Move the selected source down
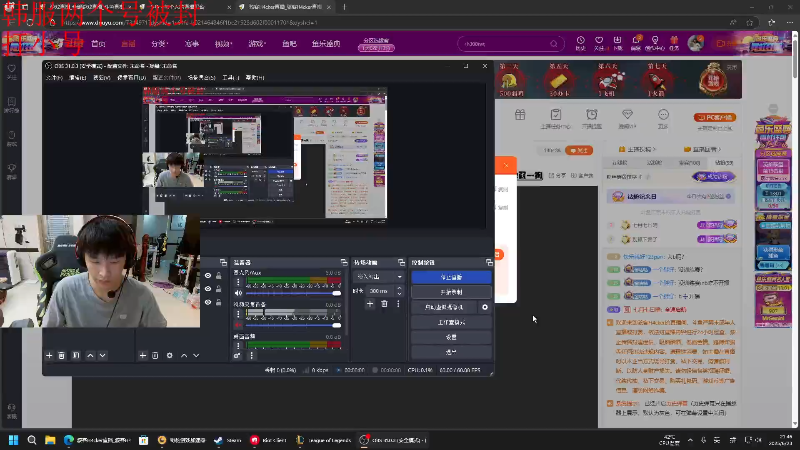Viewport: 800px width, 450px height. pos(196,355)
